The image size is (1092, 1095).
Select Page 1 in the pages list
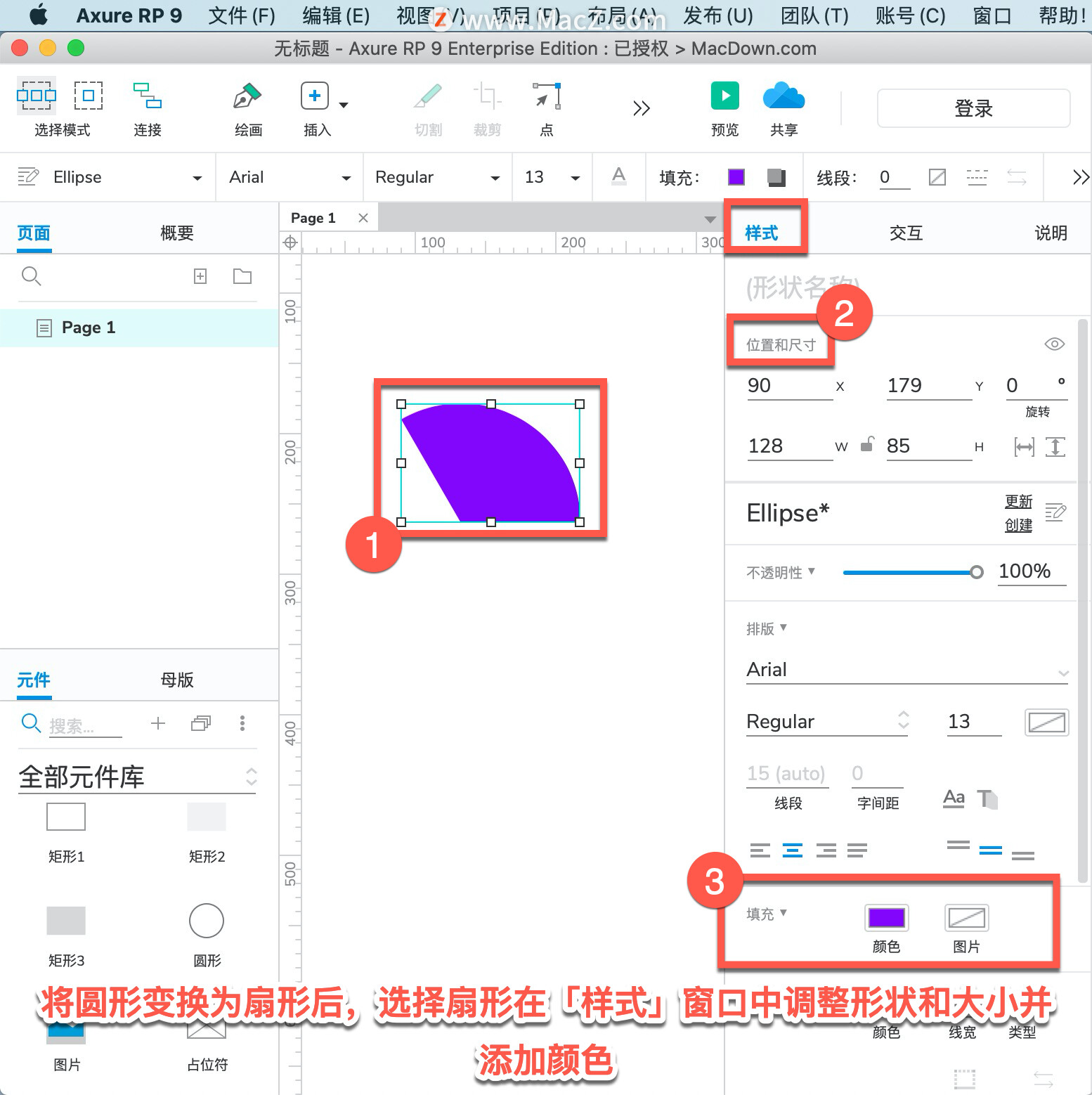click(139, 328)
